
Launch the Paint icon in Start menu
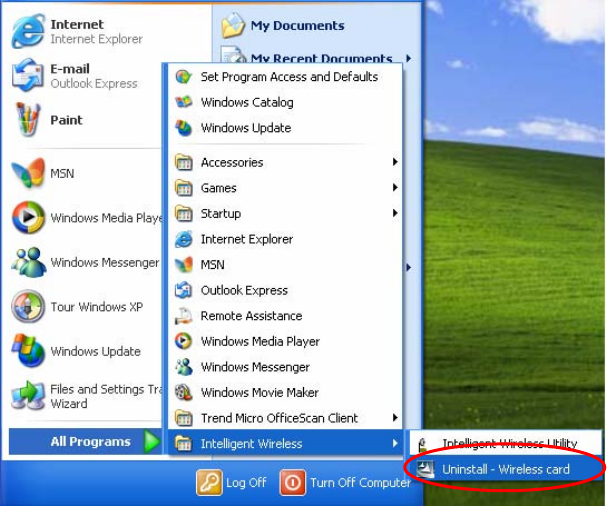tap(28, 120)
